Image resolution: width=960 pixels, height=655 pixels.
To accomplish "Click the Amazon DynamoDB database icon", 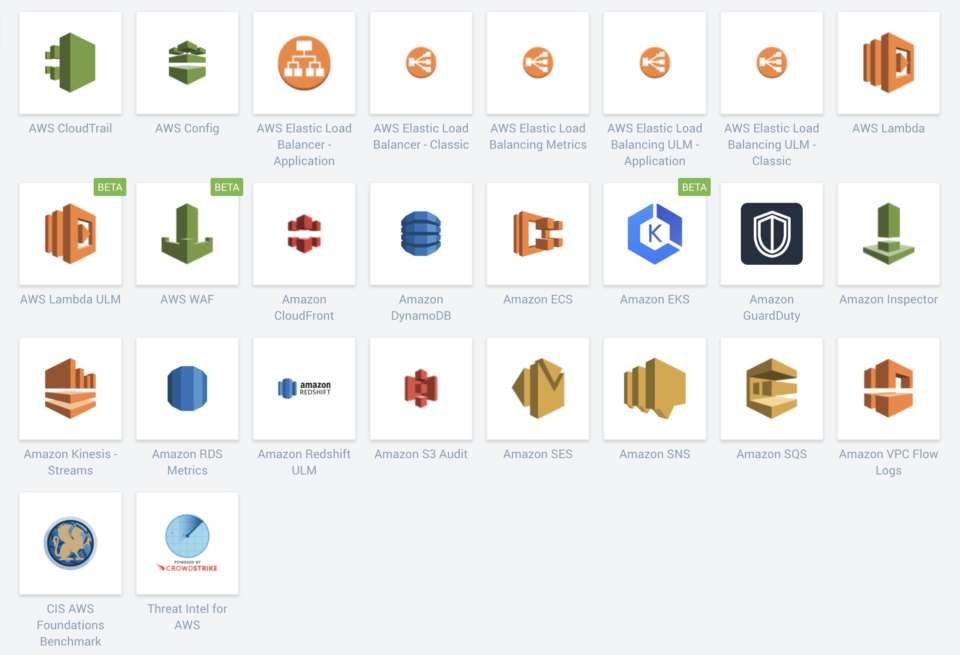I will point(421,234).
